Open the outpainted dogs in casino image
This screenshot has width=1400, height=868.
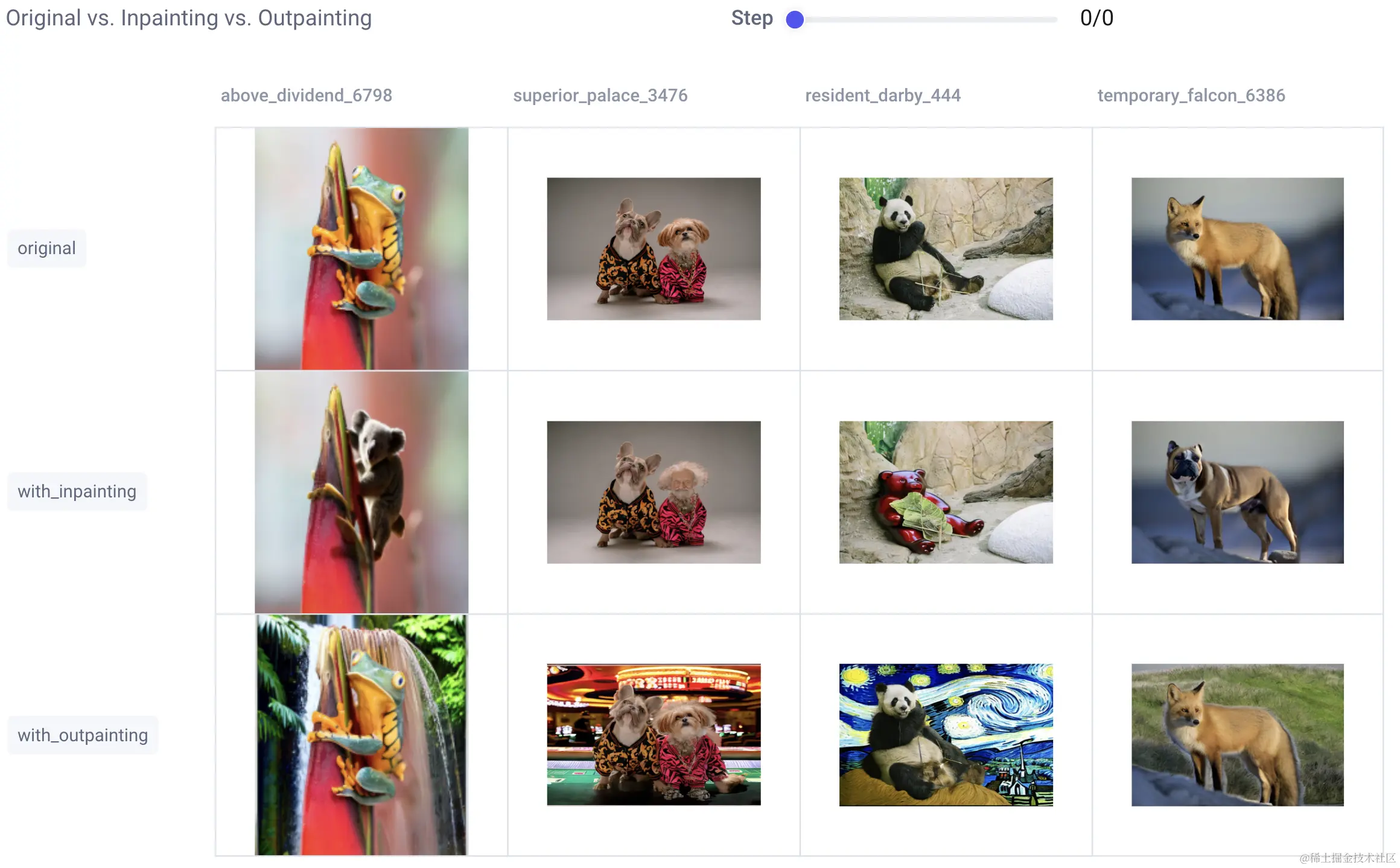click(x=654, y=735)
